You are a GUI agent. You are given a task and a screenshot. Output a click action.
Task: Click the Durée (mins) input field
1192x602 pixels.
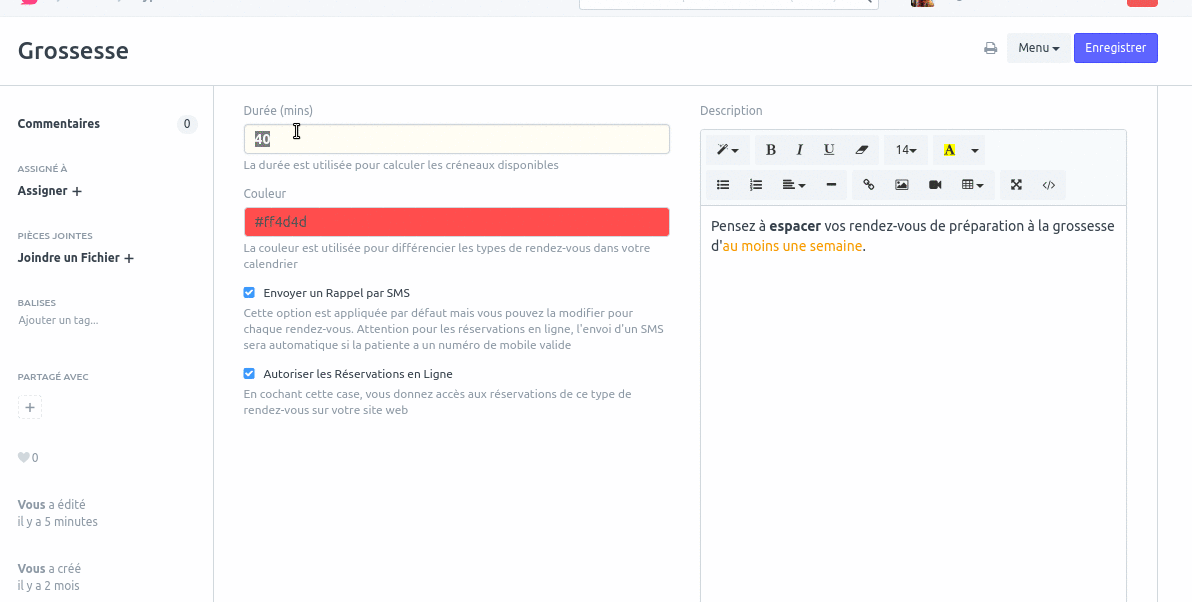point(456,139)
